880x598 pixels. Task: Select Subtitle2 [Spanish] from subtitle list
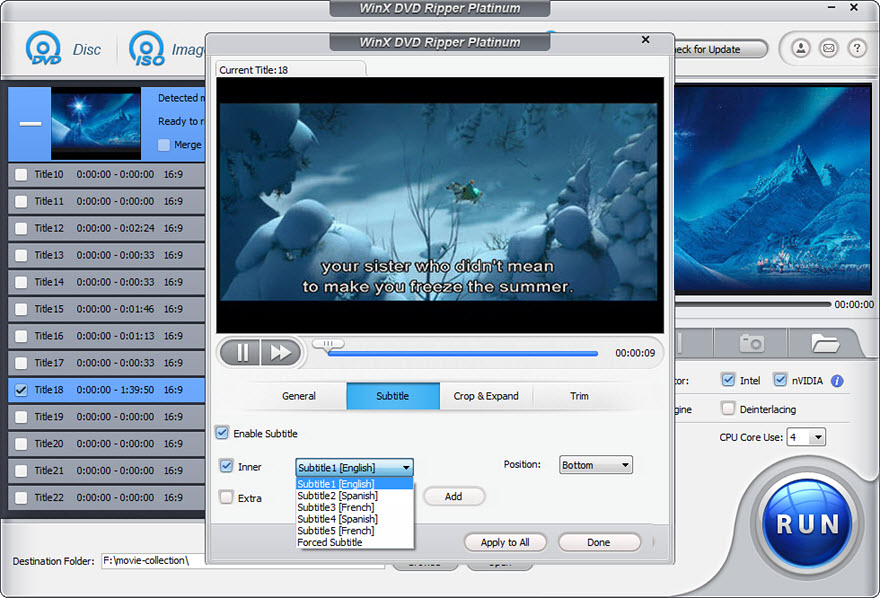[337, 495]
